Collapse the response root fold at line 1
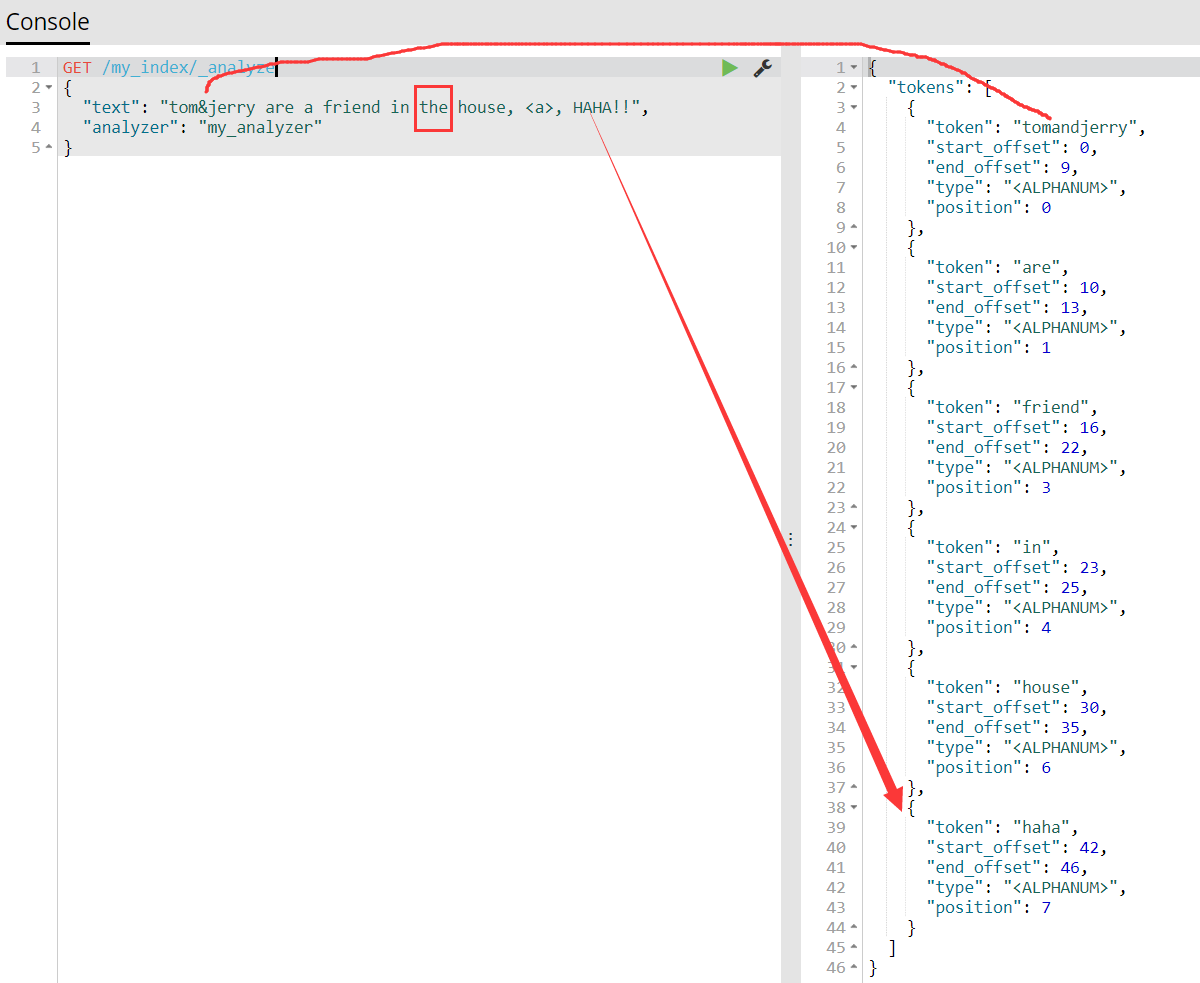Screen dimensions: 1200x983 [853, 68]
